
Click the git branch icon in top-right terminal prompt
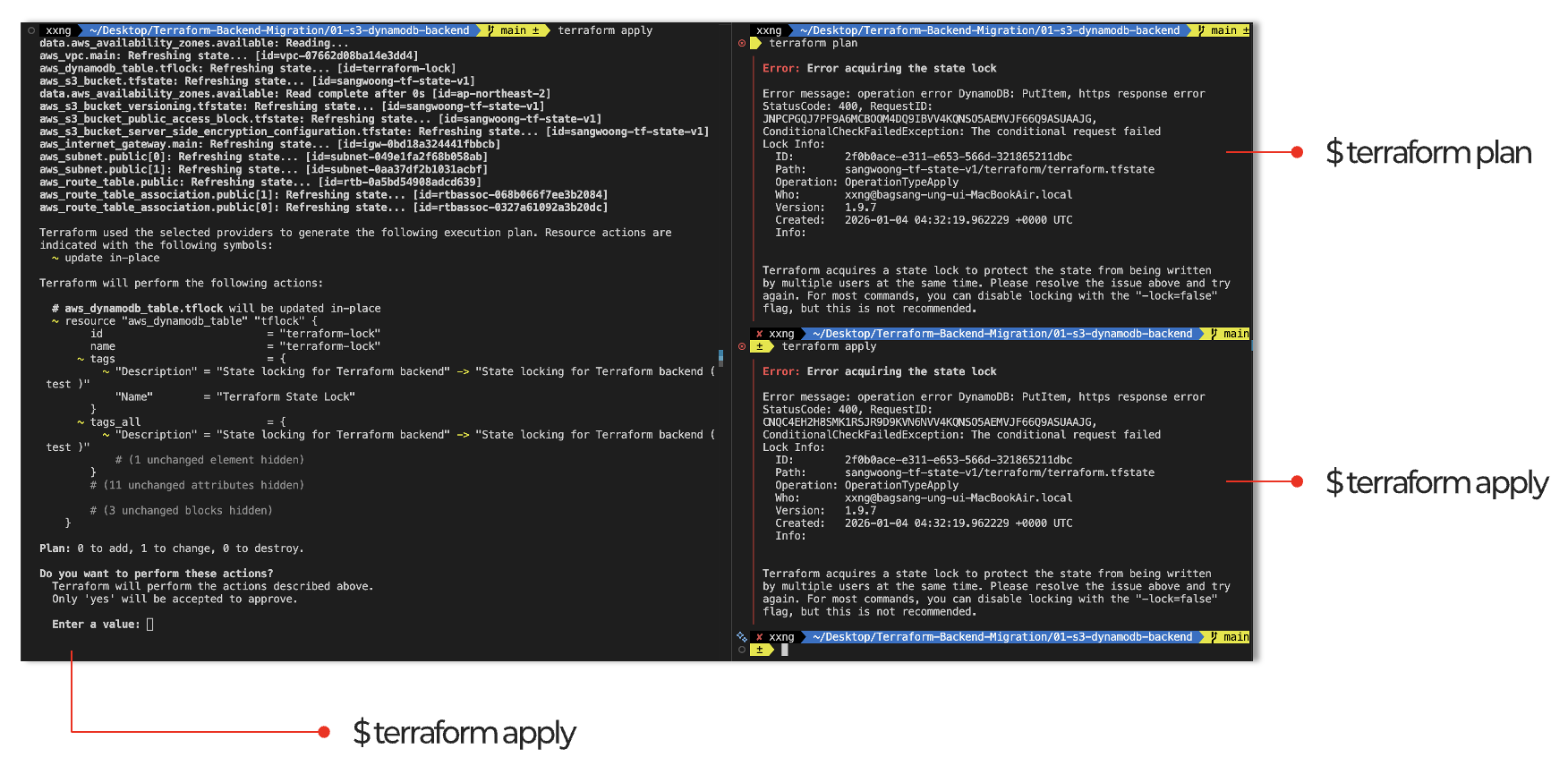coord(1201,30)
